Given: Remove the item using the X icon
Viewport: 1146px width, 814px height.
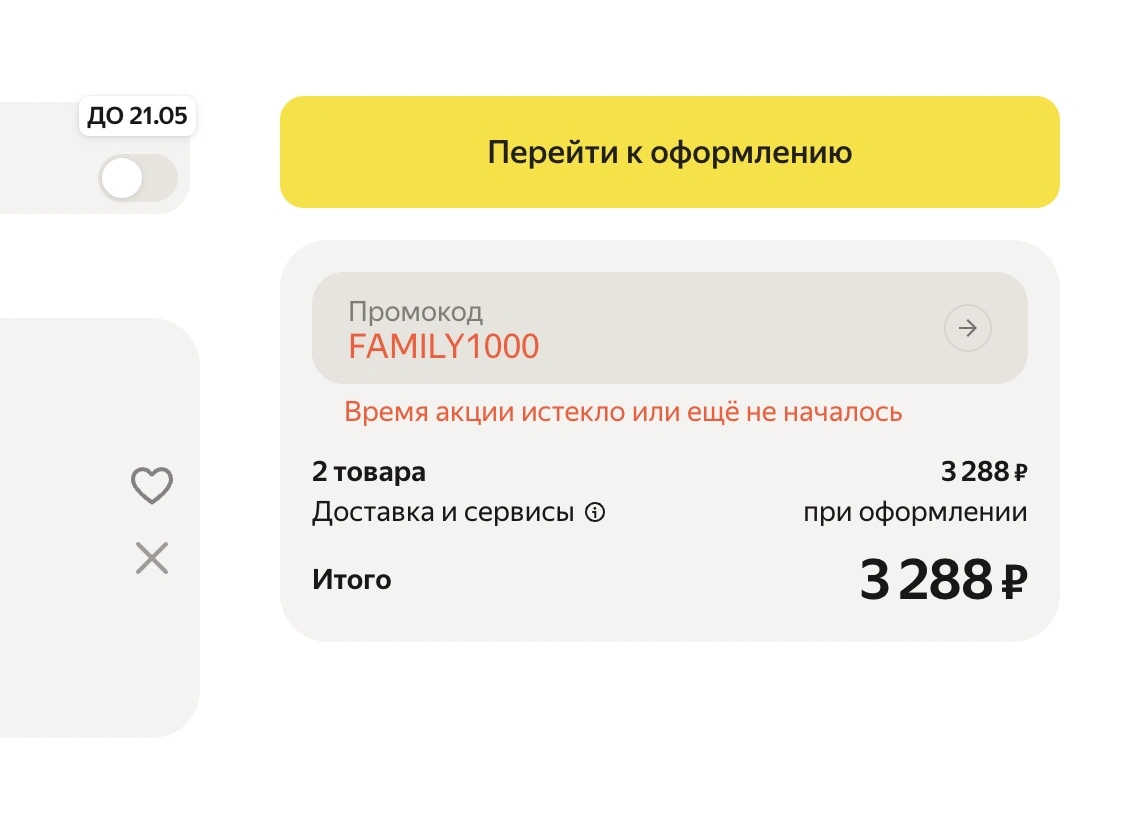Looking at the screenshot, I should tap(152, 558).
